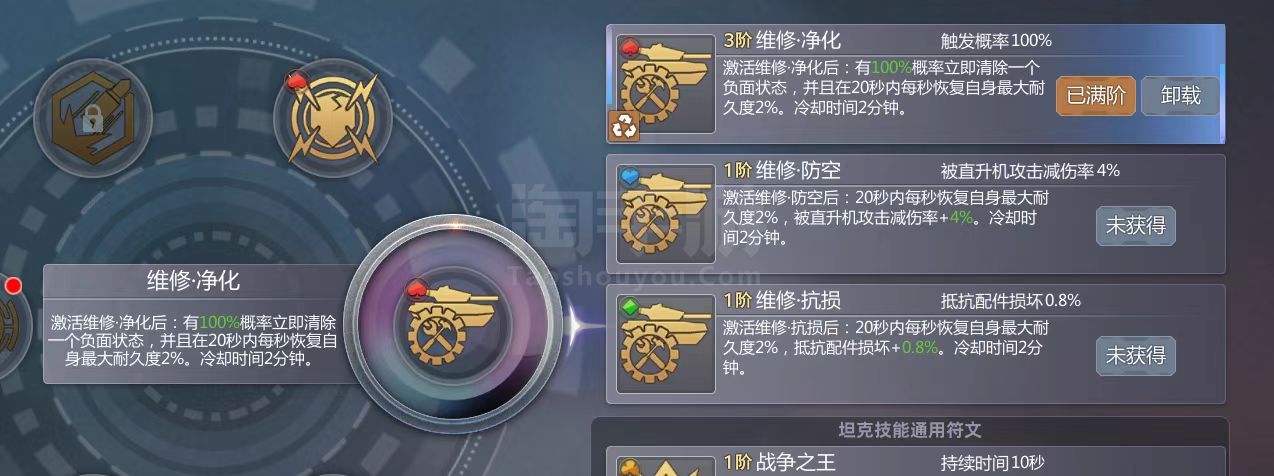Select the 维修·抗损 rune icon
Viewport: 1274px width, 476px height.
click(x=665, y=344)
